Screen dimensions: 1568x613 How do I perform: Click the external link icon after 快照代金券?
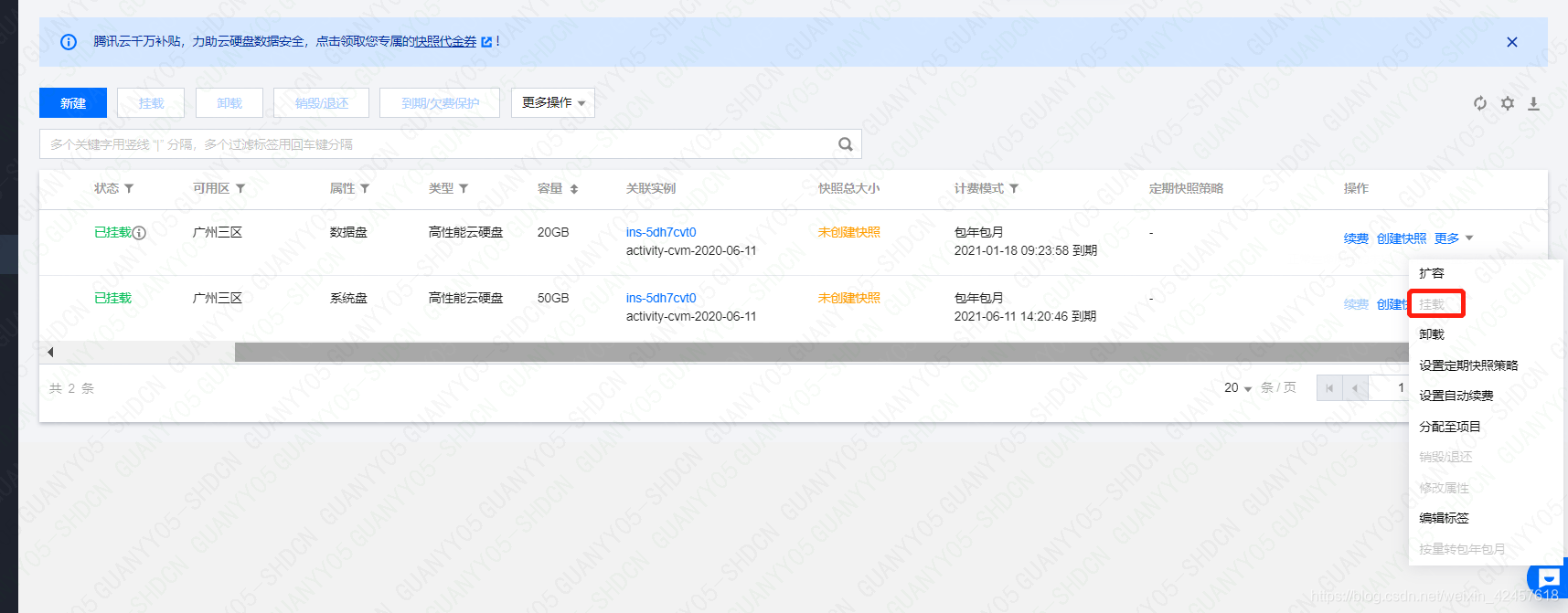click(486, 42)
